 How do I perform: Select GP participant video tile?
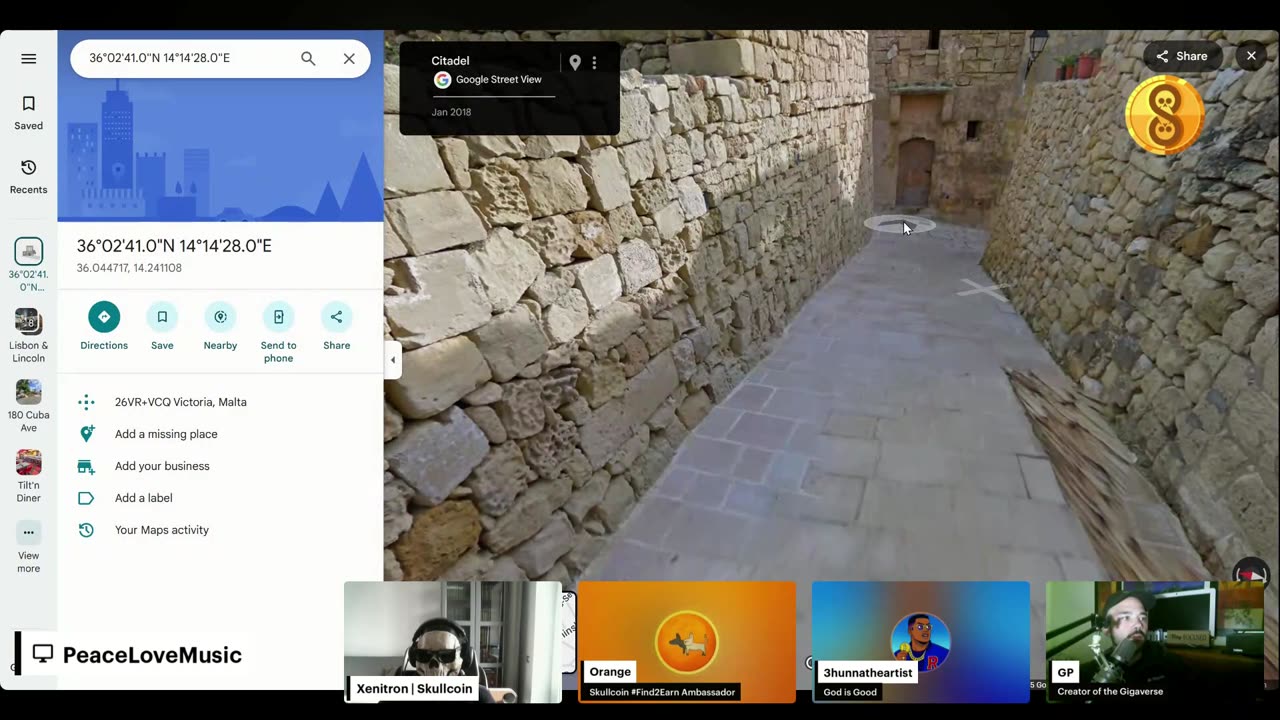click(1155, 641)
